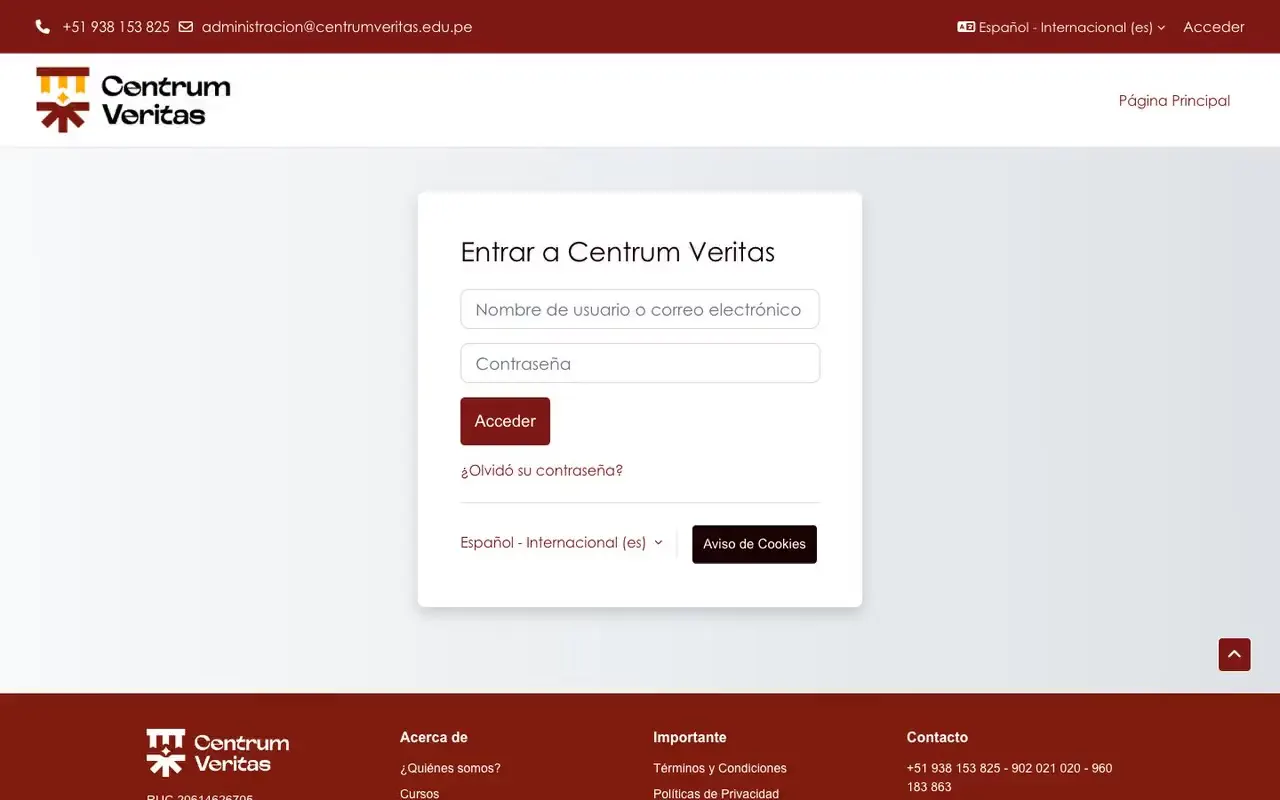
Task: Click the scroll-to-top arrow button
Action: tap(1234, 655)
